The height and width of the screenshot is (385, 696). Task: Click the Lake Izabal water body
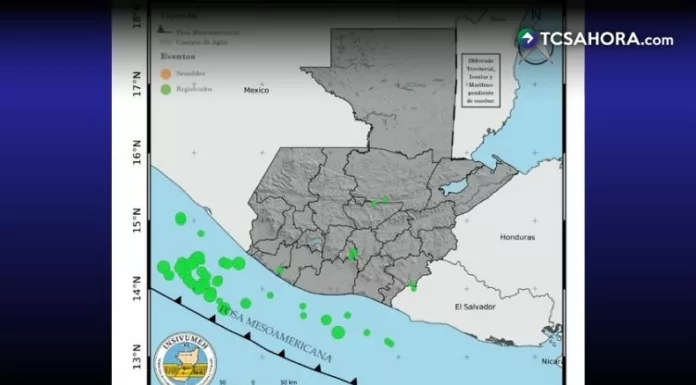pyautogui.click(x=454, y=187)
